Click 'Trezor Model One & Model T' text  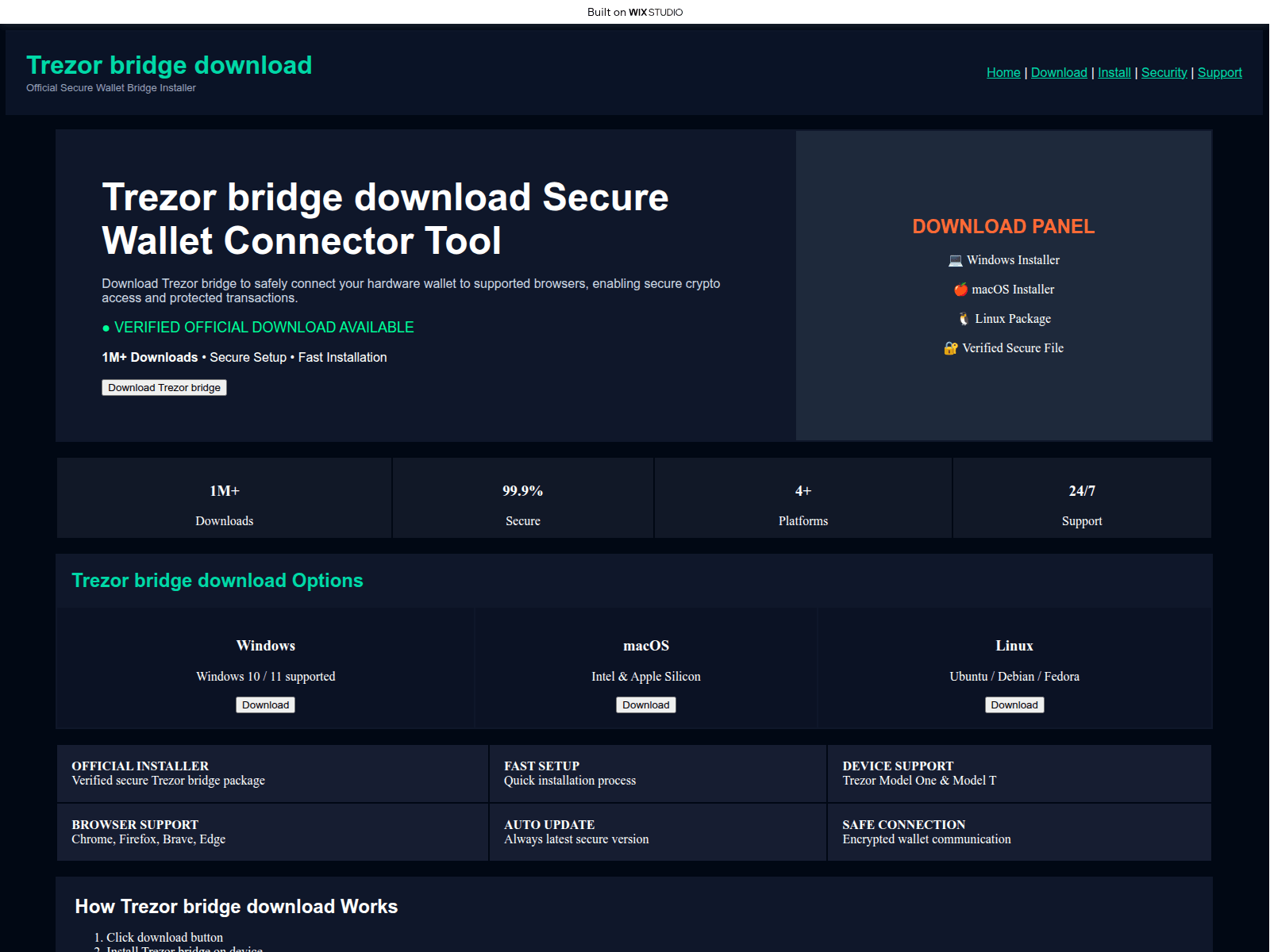pos(919,781)
